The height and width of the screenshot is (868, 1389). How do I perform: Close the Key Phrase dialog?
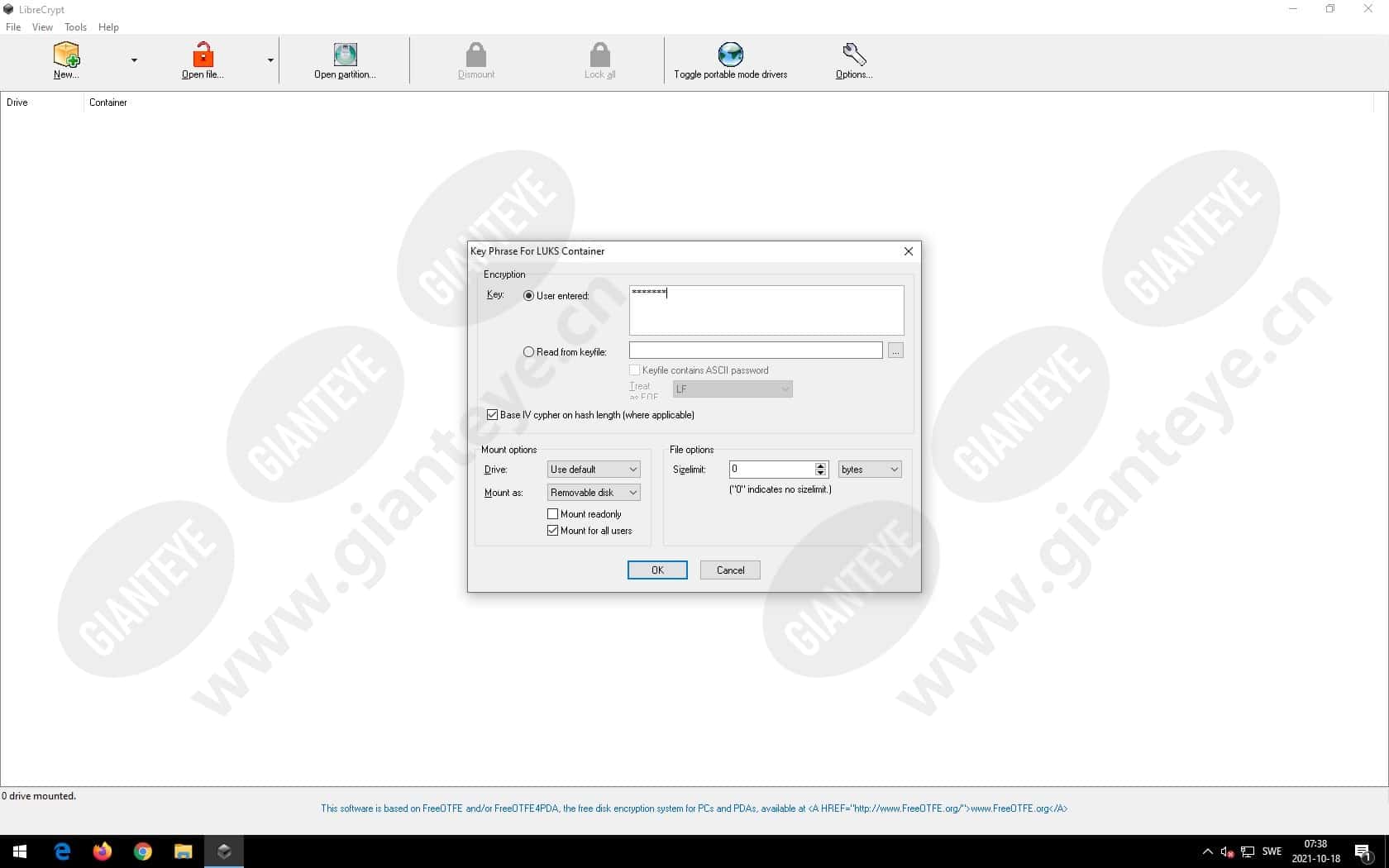pos(909,251)
